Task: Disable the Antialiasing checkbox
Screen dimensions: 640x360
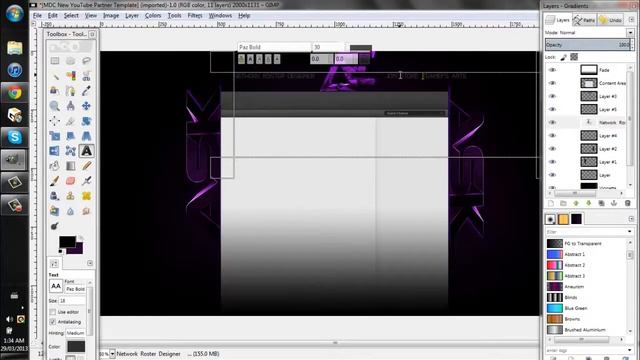Action: [x=53, y=322]
